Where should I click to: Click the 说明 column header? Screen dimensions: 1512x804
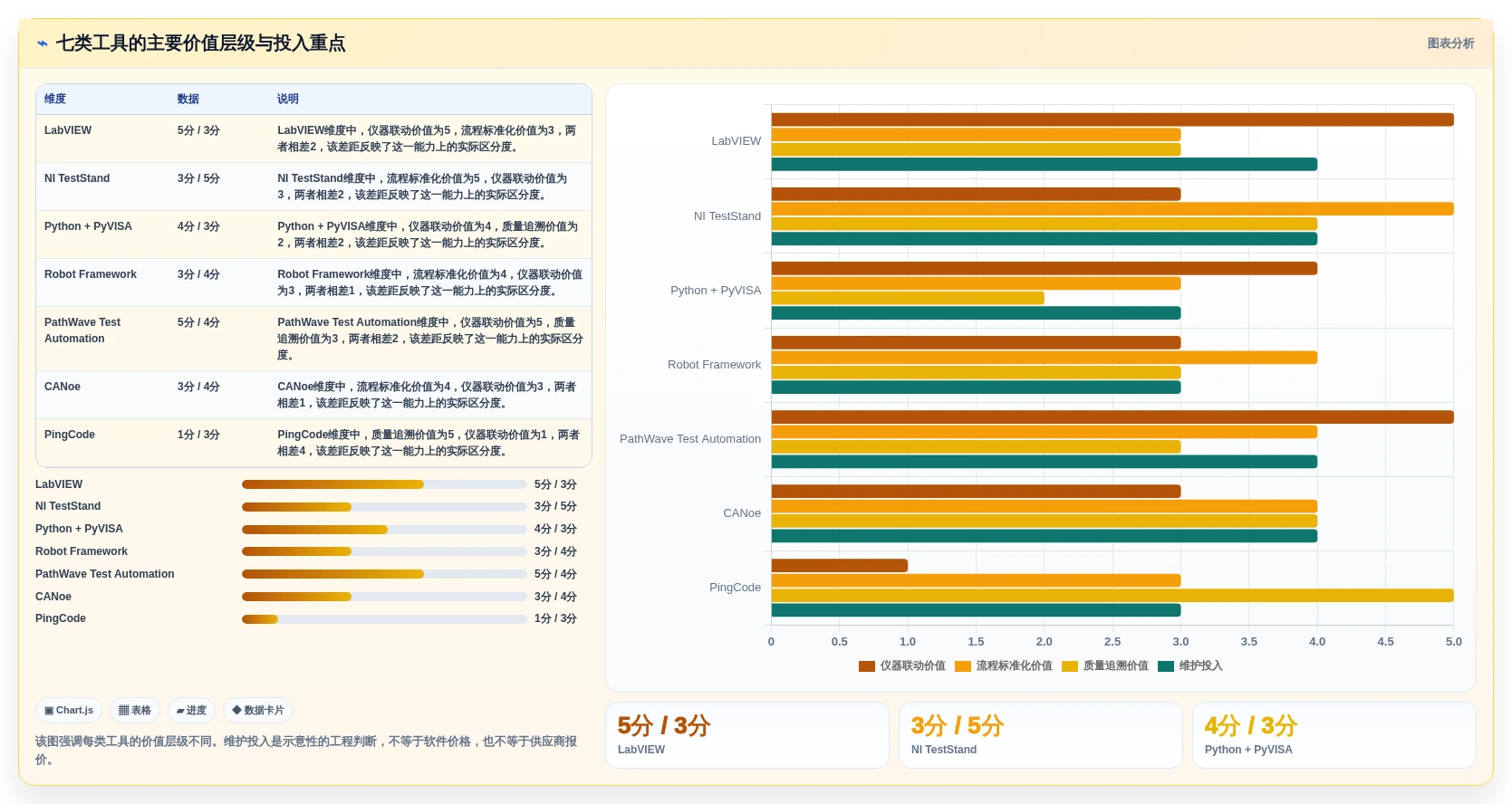pyautogui.click(x=288, y=100)
